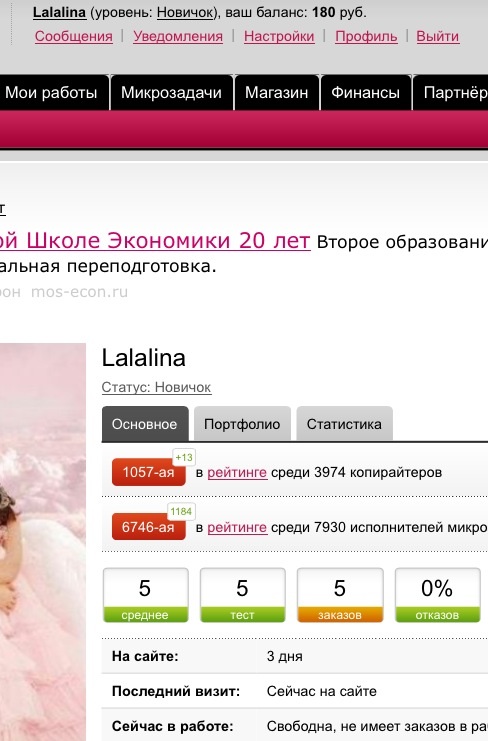Click the Статус: Новичок link

[x=156, y=387]
